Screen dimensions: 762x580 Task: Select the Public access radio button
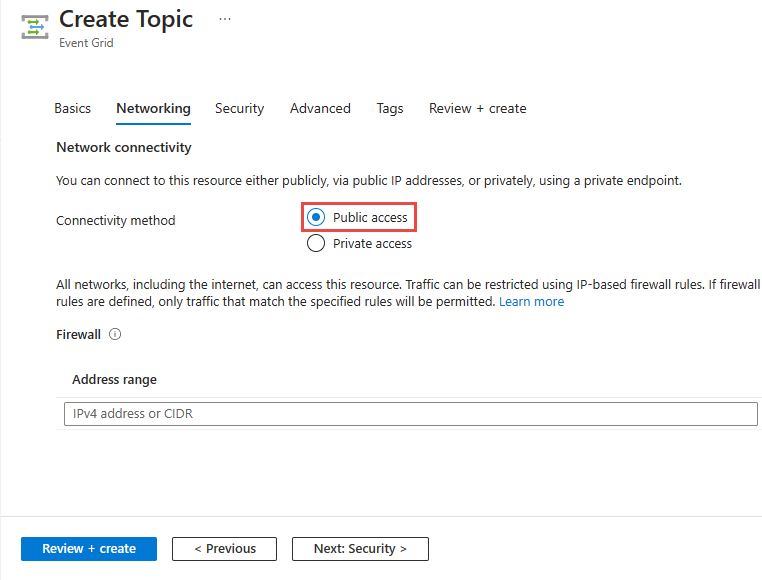tap(317, 217)
